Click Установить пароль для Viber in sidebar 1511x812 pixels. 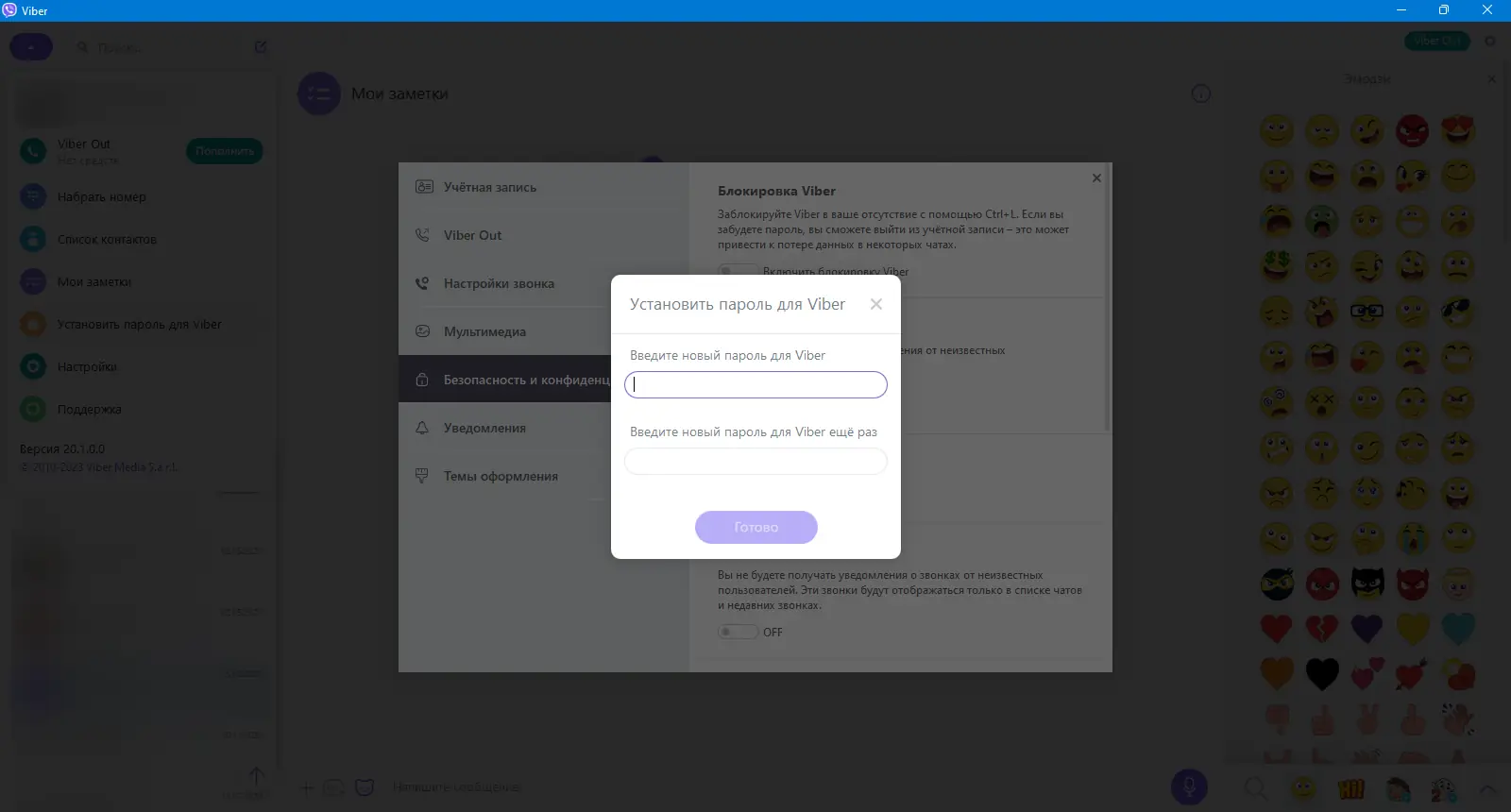point(139,324)
